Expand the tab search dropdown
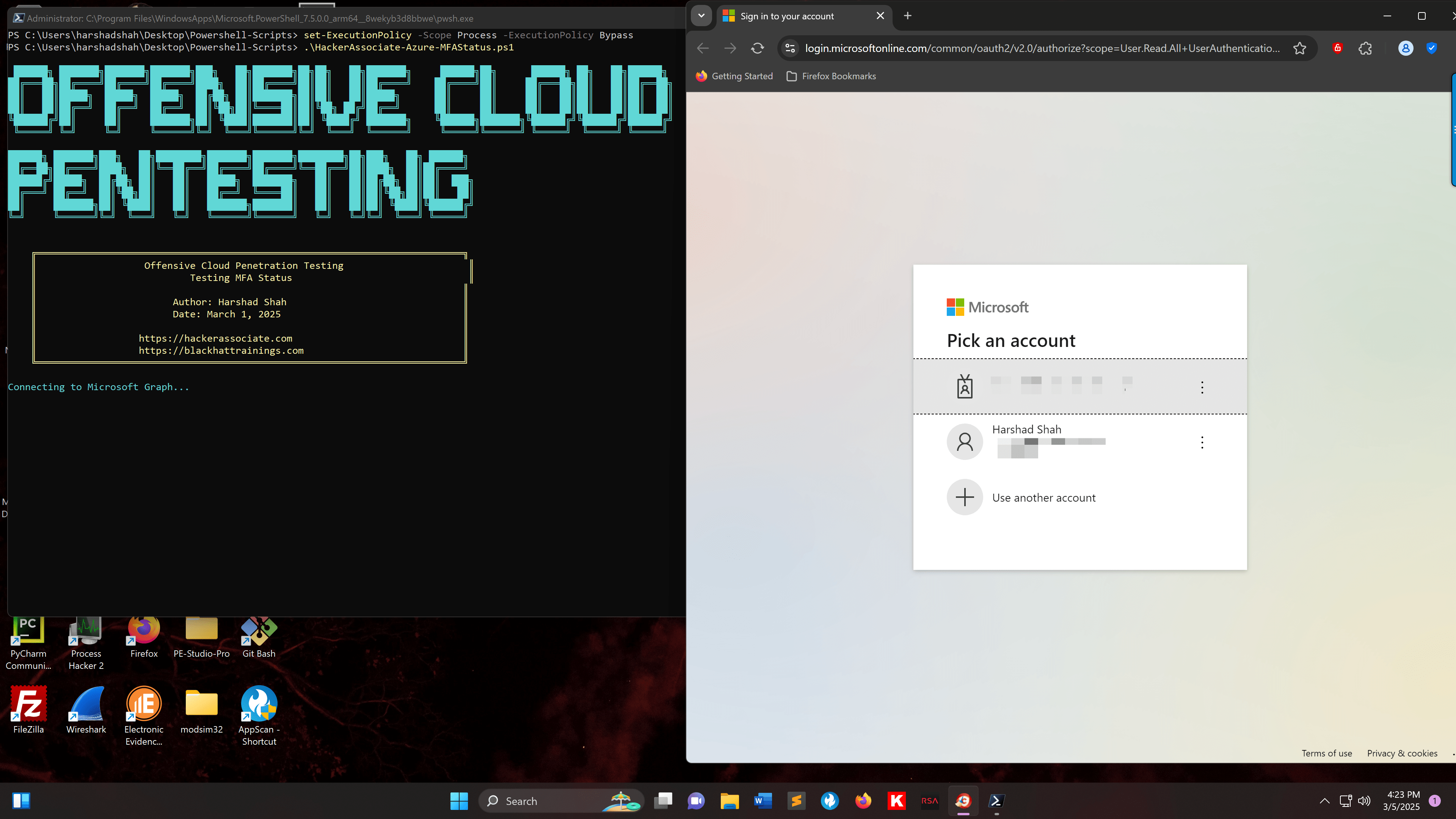The image size is (1456, 819). pos(701,16)
